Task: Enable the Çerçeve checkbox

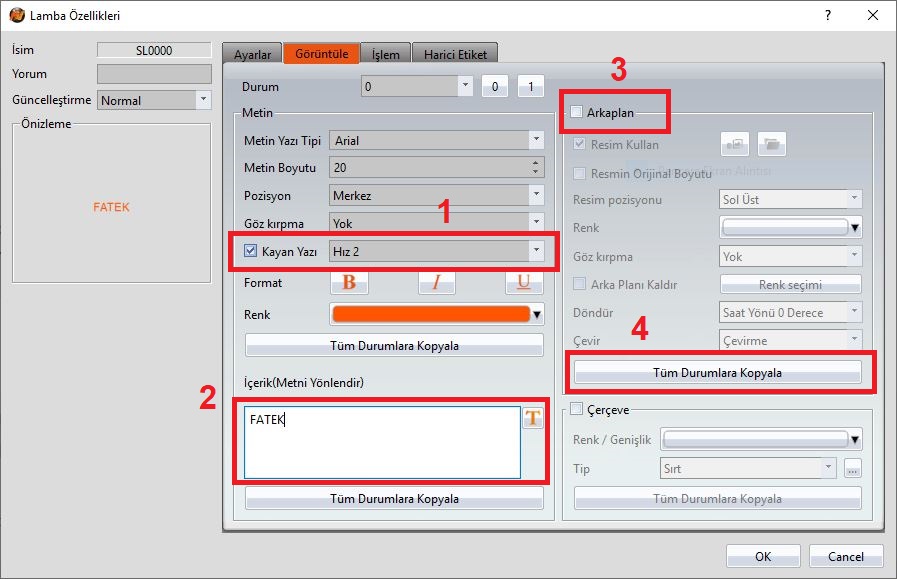Action: tap(576, 409)
